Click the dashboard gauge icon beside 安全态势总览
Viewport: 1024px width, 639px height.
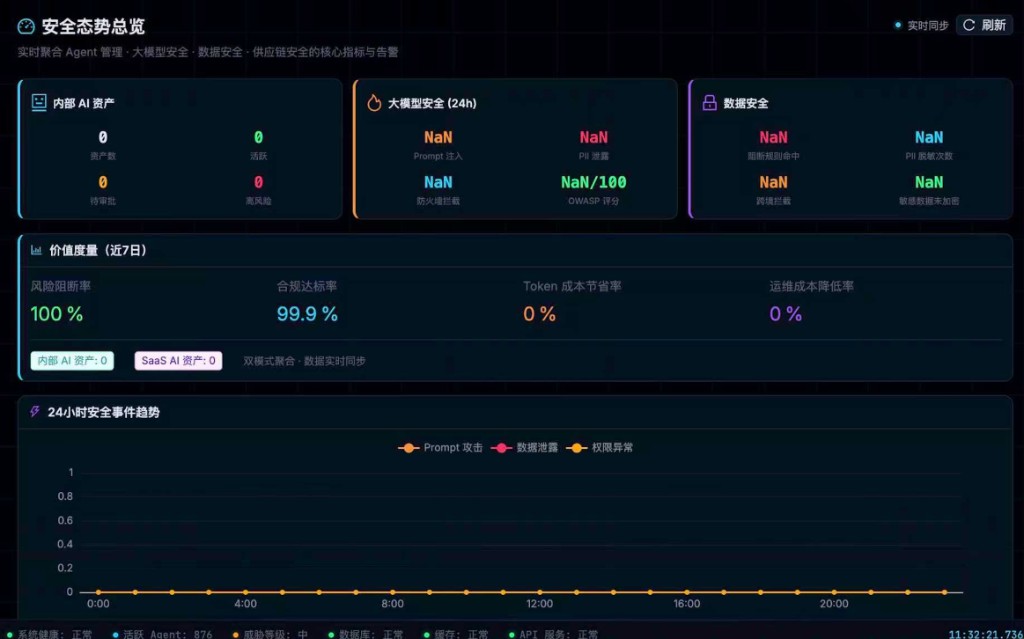point(26,26)
